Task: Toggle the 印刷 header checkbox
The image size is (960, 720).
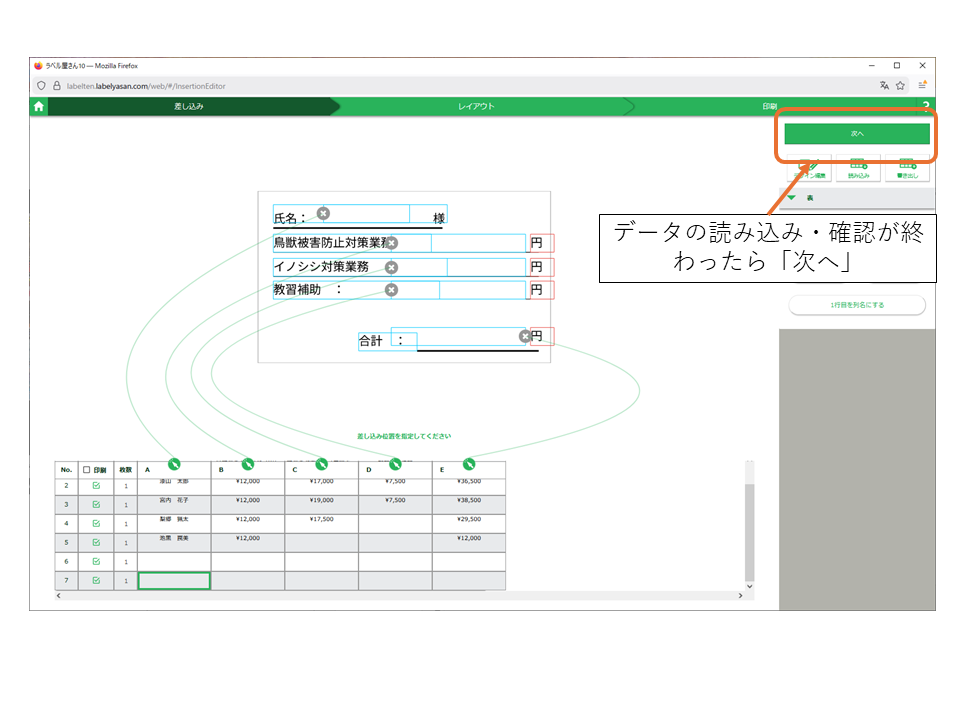Action: click(x=87, y=469)
